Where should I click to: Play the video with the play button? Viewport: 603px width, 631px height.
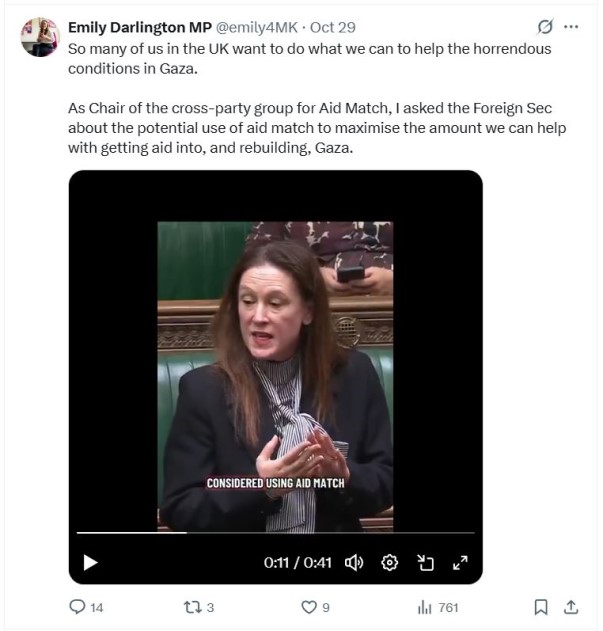point(90,562)
